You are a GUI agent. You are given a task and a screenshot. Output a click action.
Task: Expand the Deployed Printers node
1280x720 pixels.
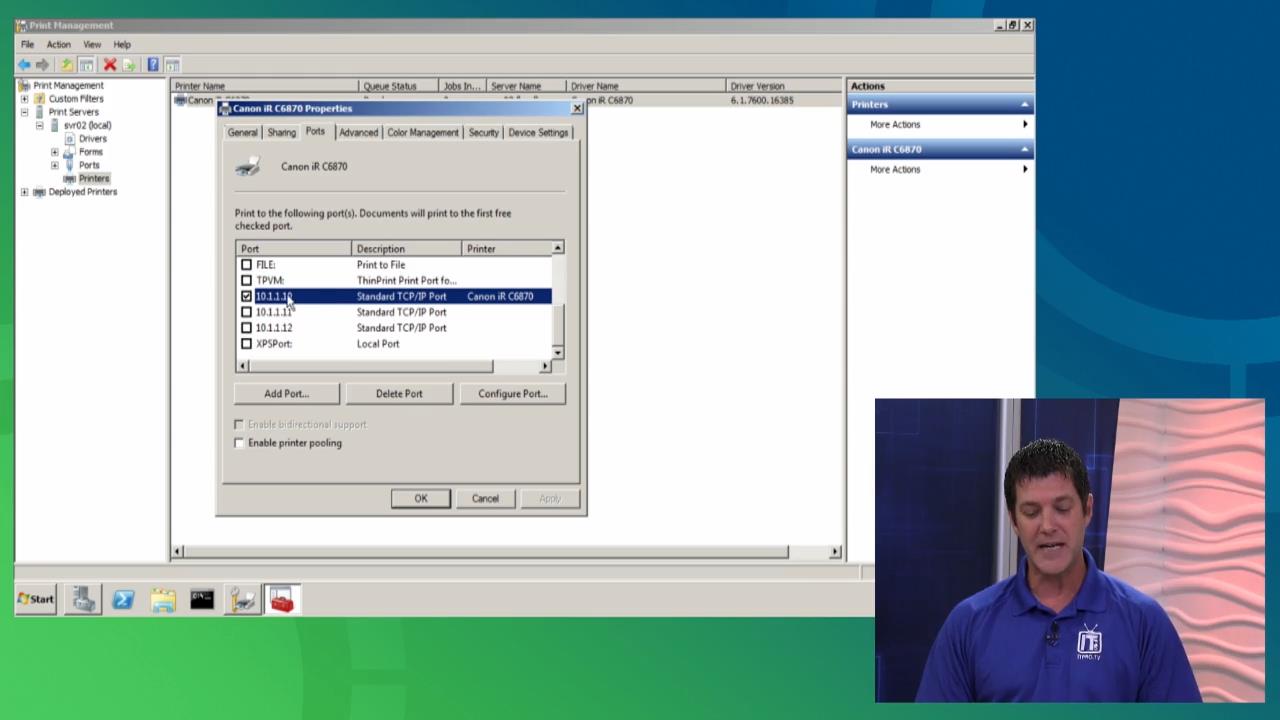click(x=24, y=192)
